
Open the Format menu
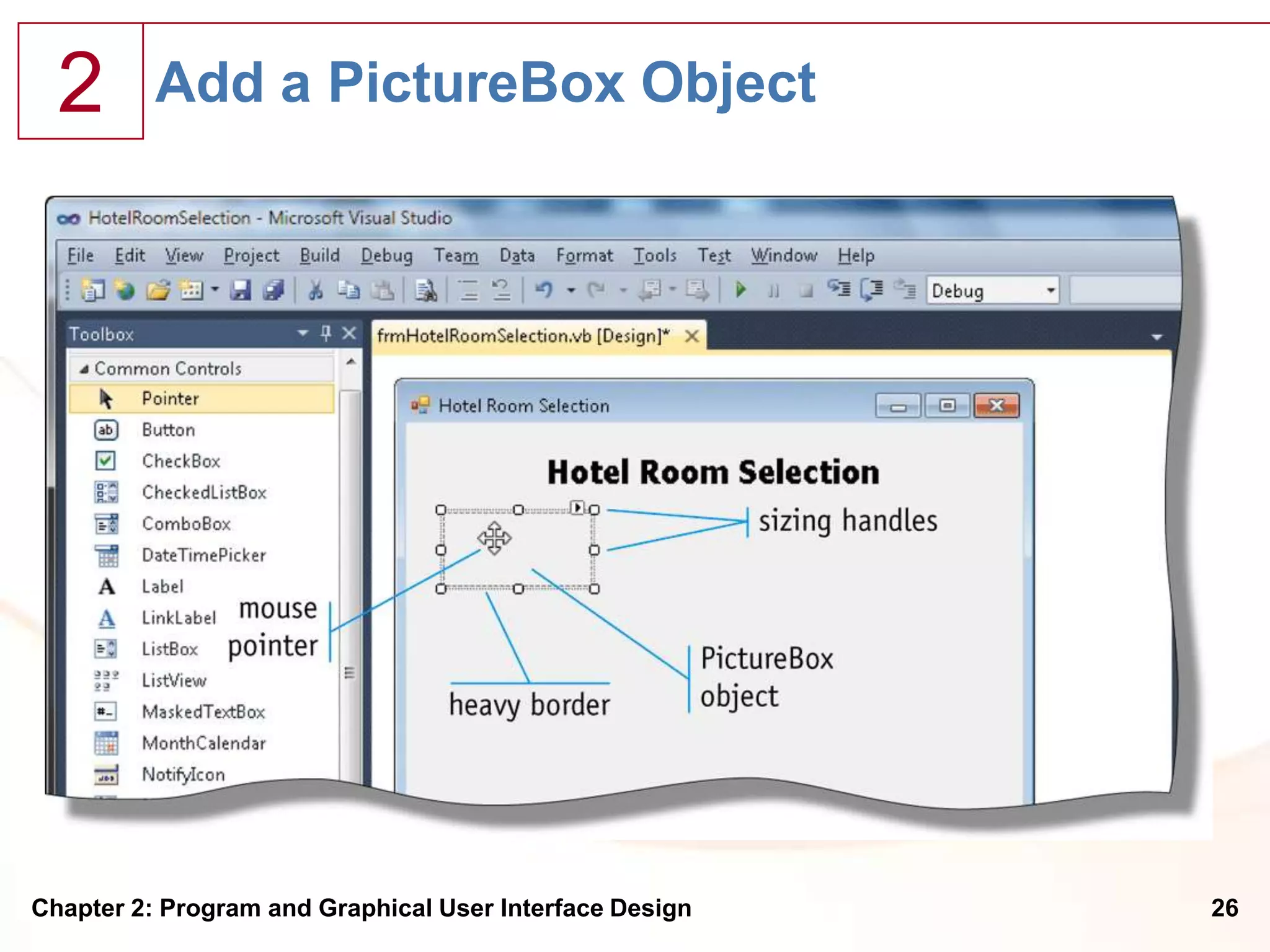[584, 255]
